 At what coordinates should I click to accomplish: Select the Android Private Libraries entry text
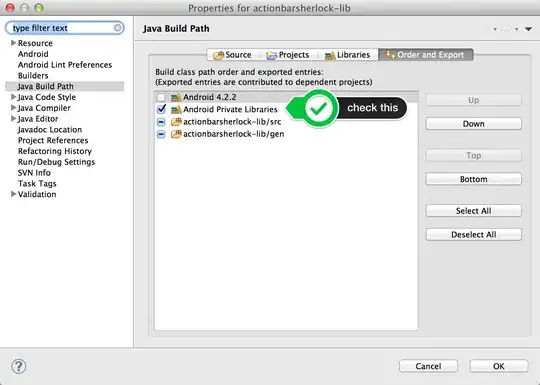coord(230,110)
